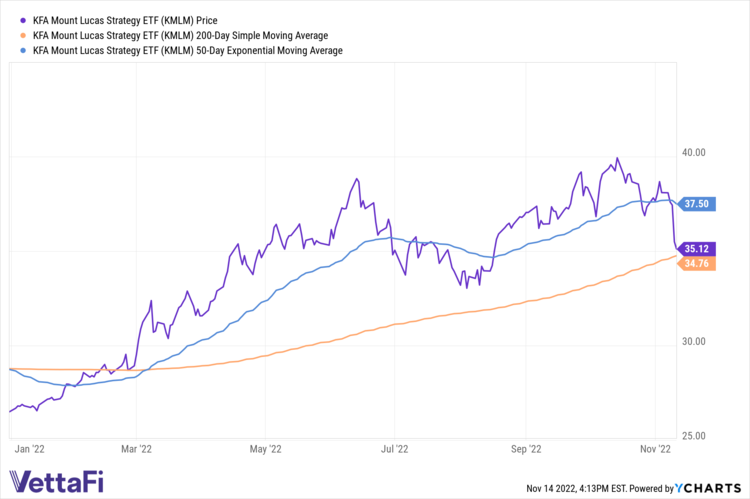
Task: Click the 30.00 y-axis label
Action: 693,341
